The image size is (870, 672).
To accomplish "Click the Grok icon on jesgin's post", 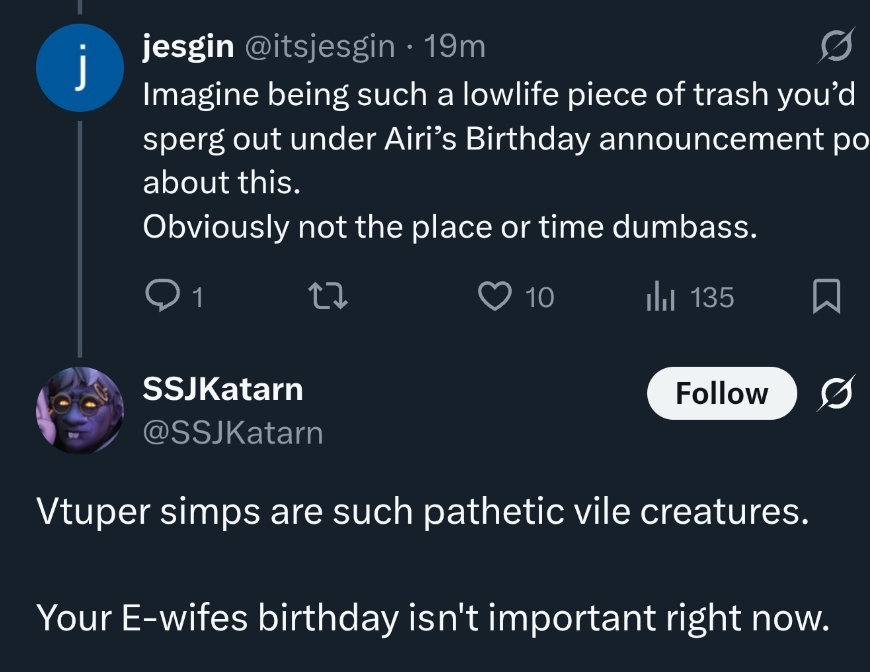I will pyautogui.click(x=837, y=46).
